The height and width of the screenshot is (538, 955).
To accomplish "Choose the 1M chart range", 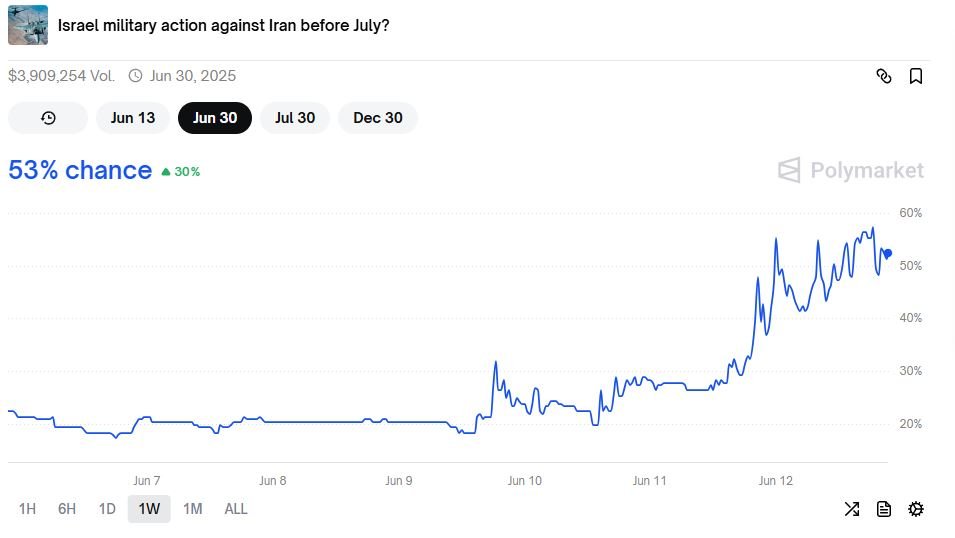I will 192,509.
